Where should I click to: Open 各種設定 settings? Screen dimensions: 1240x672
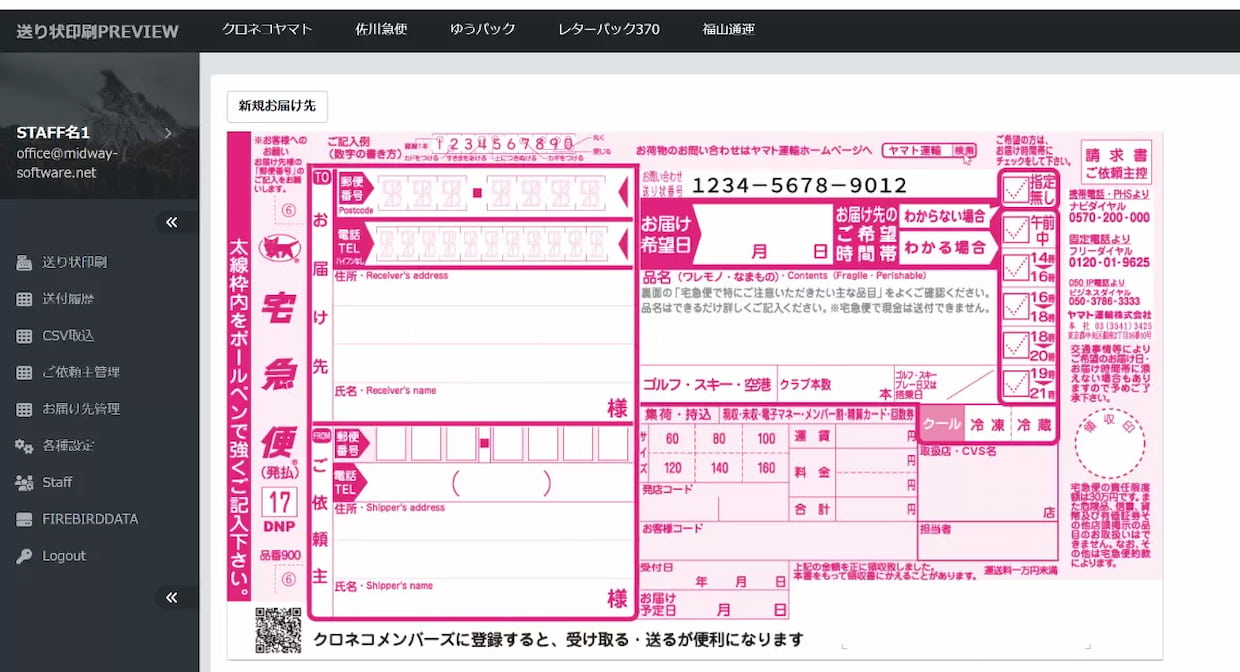(68, 446)
